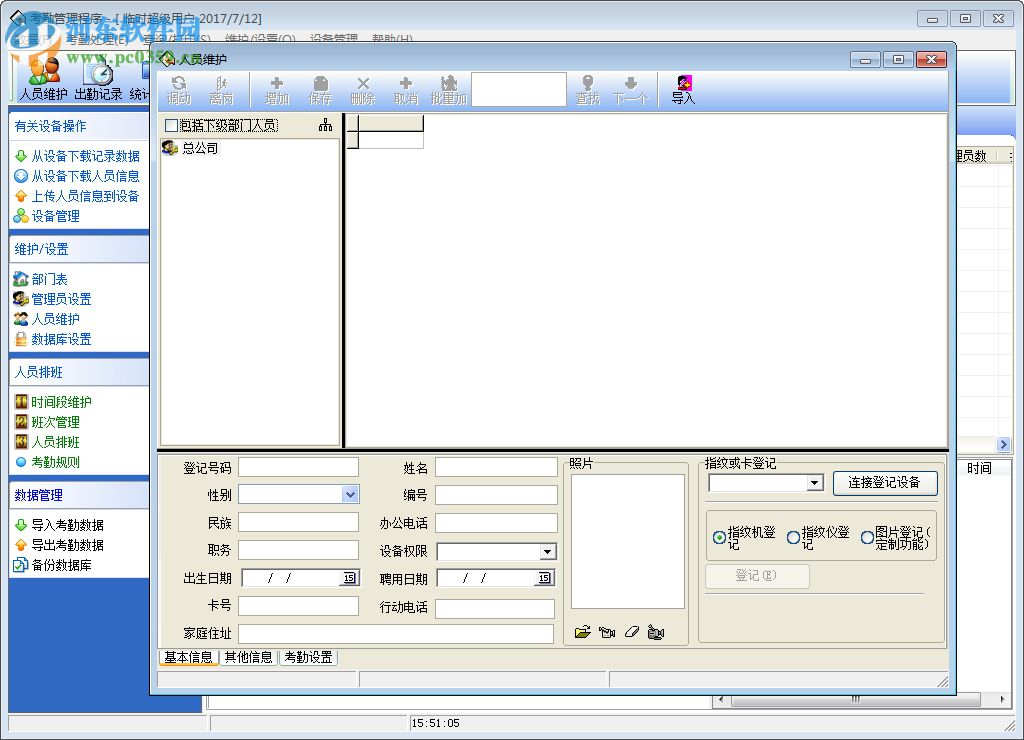The image size is (1024, 740).
Task: Open the 设备权限 dropdown list
Action: (x=547, y=552)
